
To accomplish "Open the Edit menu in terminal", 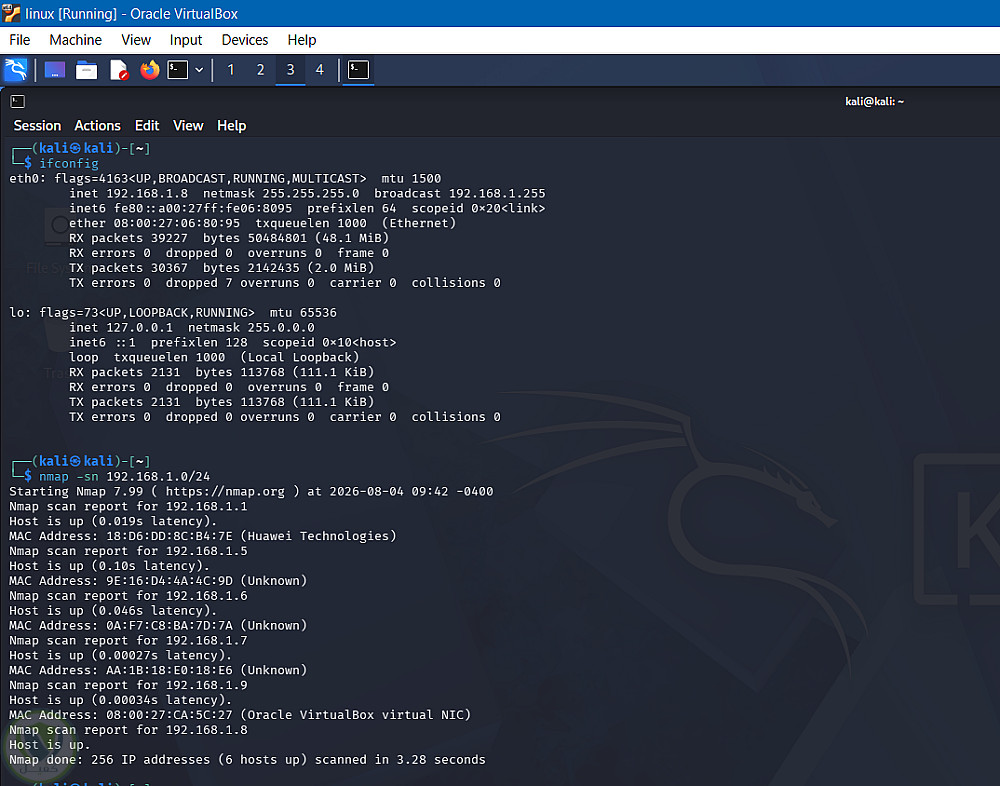I will (x=147, y=126).
